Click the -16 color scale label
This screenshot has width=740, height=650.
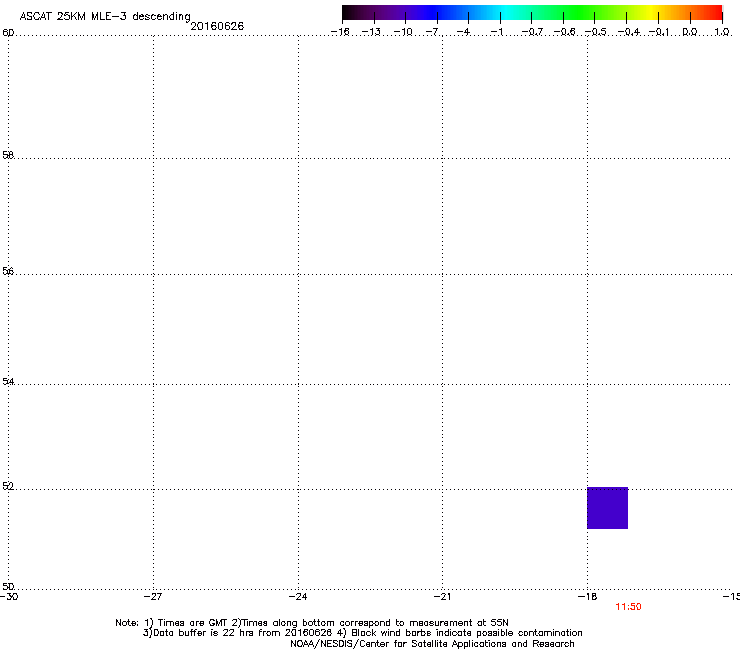click(340, 32)
